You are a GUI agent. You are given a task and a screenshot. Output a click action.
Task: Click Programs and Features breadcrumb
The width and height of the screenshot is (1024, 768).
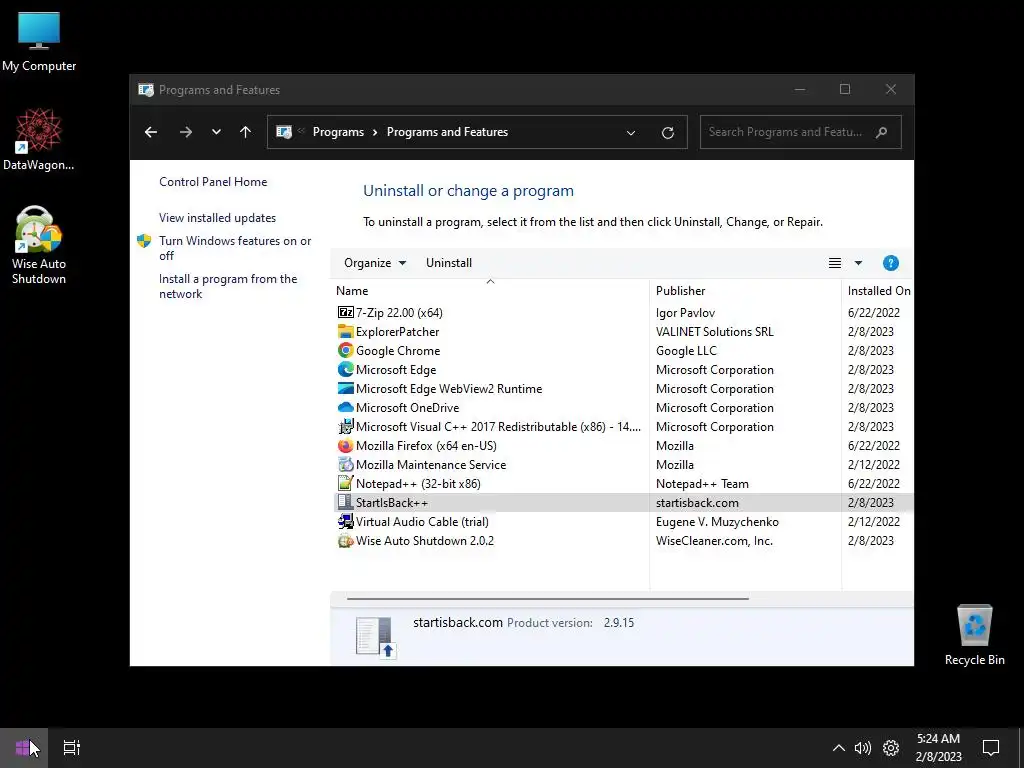(x=447, y=132)
